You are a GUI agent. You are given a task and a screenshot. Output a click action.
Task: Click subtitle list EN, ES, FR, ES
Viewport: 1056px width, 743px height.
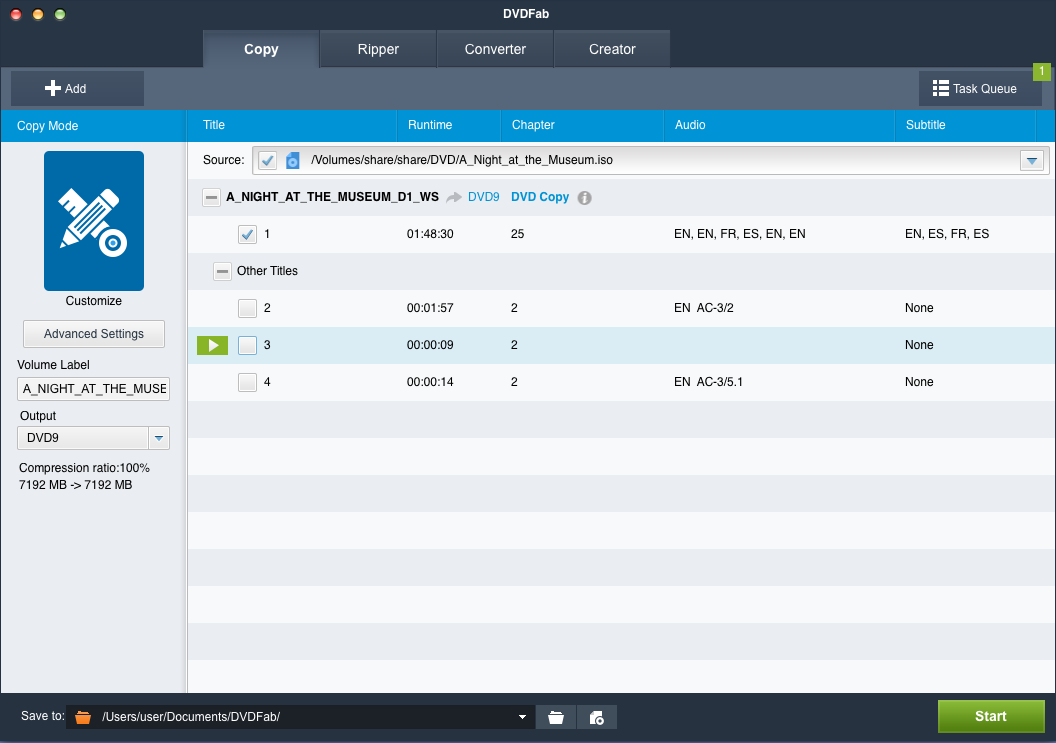(x=947, y=234)
